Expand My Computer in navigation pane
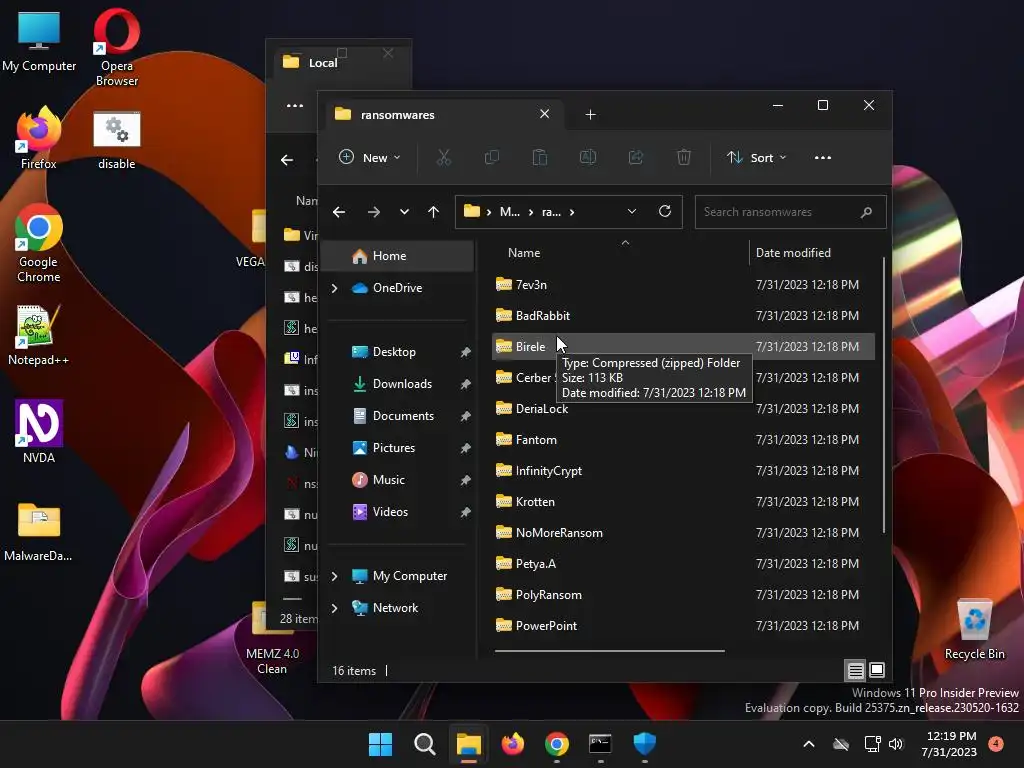 coord(334,576)
